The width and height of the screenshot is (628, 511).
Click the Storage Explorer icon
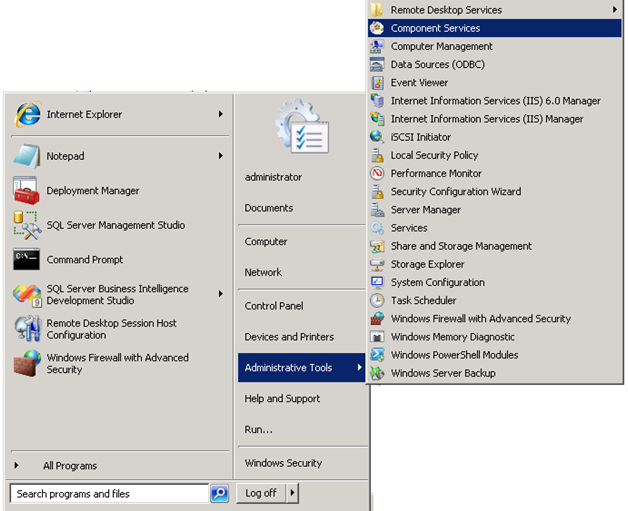coord(377,264)
